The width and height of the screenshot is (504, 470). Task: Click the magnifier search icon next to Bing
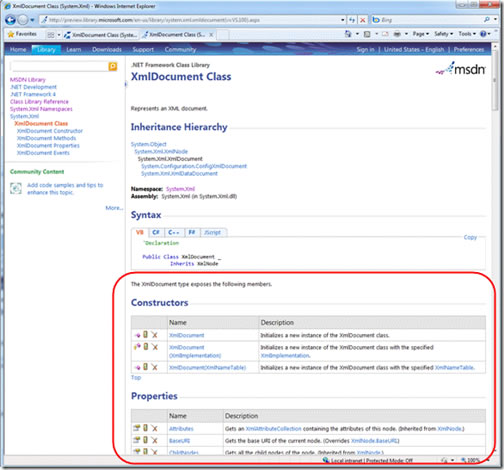click(487, 20)
